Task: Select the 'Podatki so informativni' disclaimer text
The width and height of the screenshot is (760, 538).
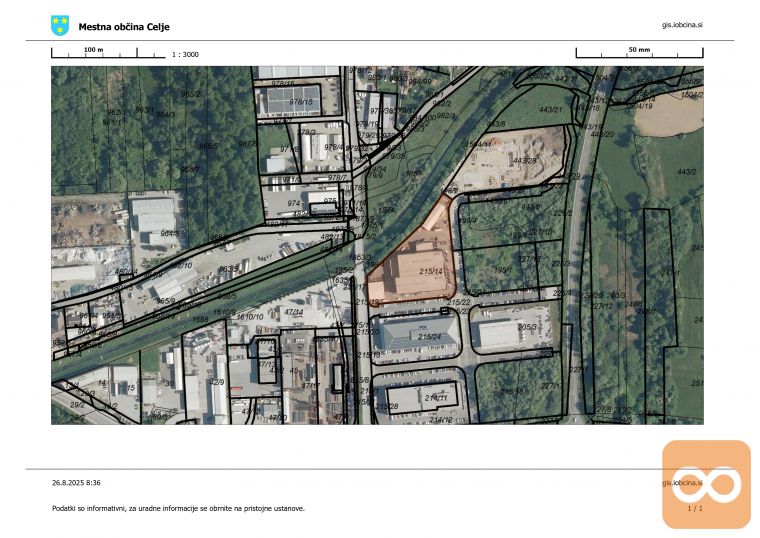Action: click(x=178, y=508)
